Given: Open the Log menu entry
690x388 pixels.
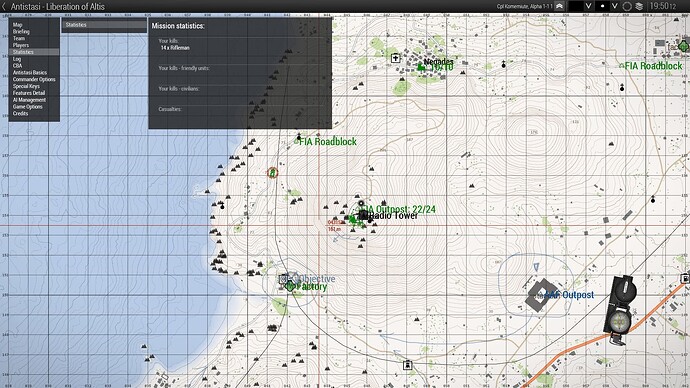Looking at the screenshot, I should [17, 59].
